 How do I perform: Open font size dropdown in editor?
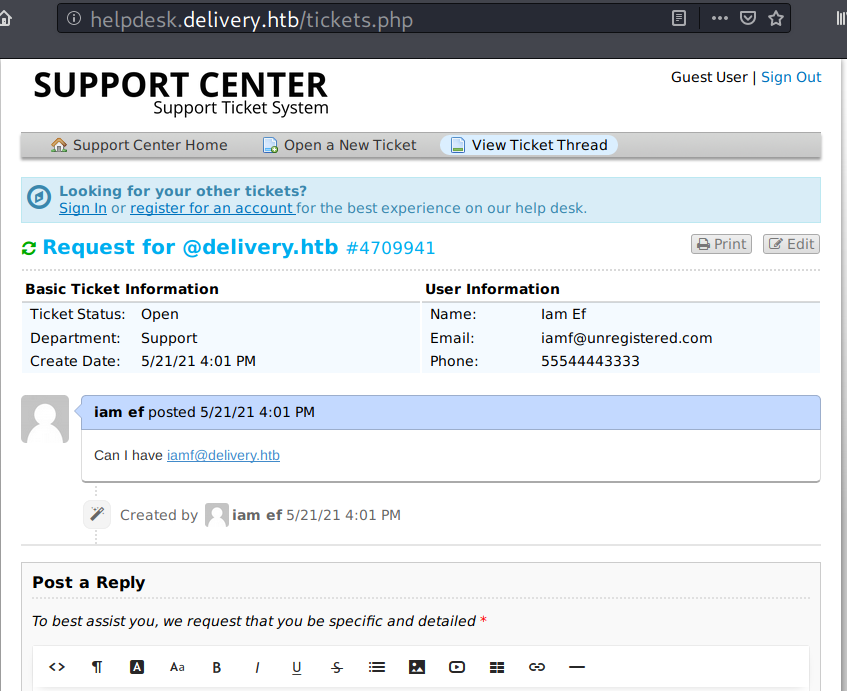(177, 667)
